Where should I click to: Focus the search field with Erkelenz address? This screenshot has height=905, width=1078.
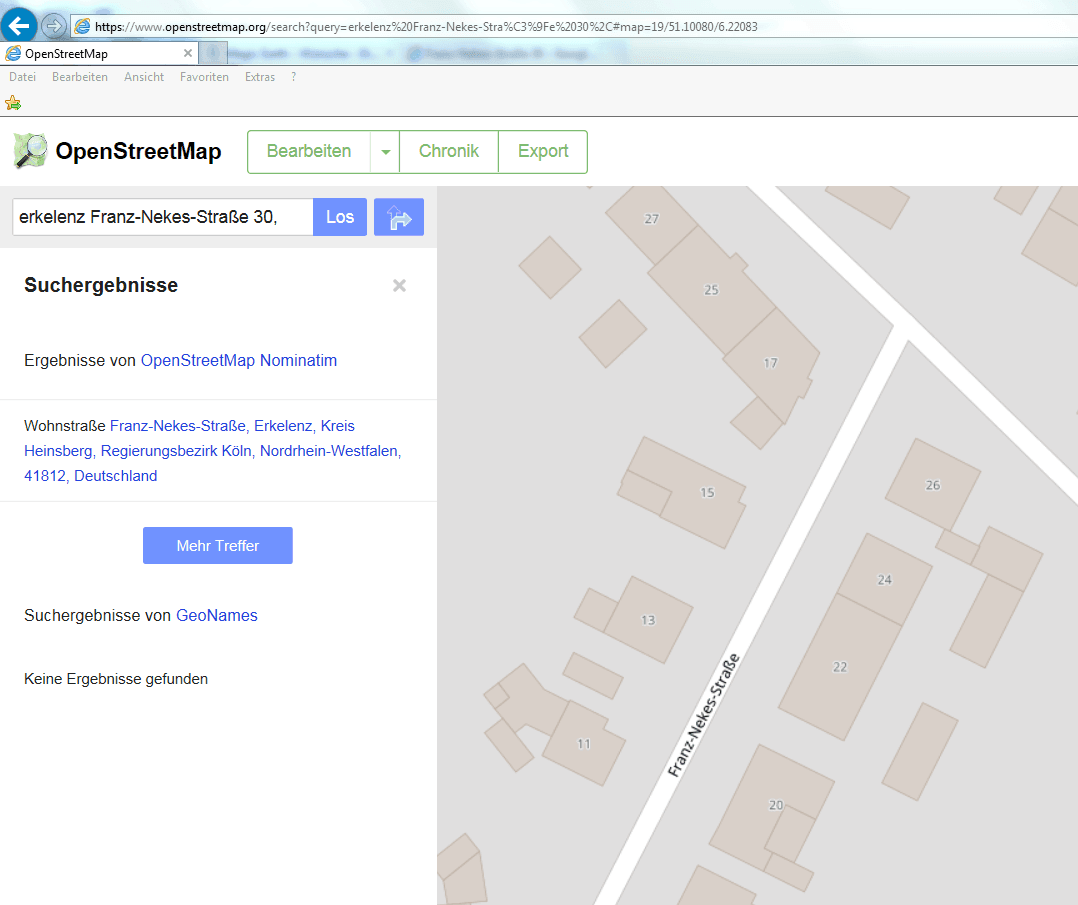point(163,217)
